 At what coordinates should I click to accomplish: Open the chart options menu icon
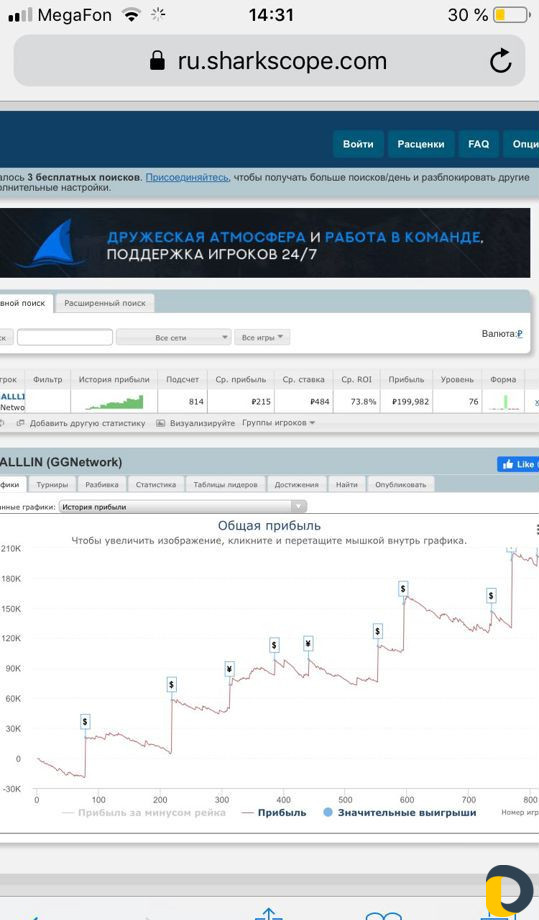click(x=537, y=530)
